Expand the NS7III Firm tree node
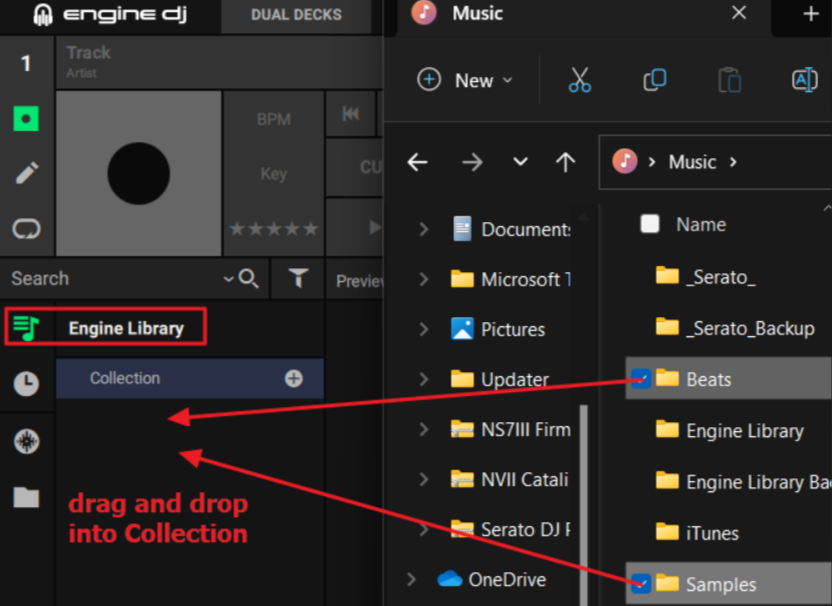This screenshot has width=832, height=606. click(x=423, y=429)
